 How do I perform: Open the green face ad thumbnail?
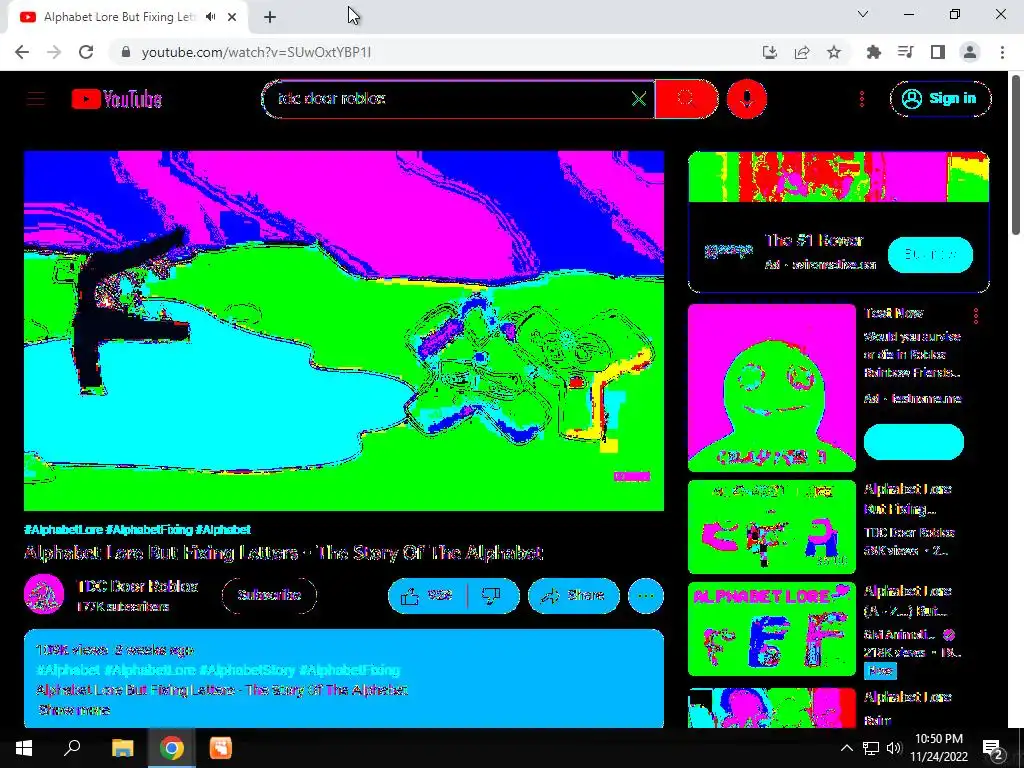[771, 387]
